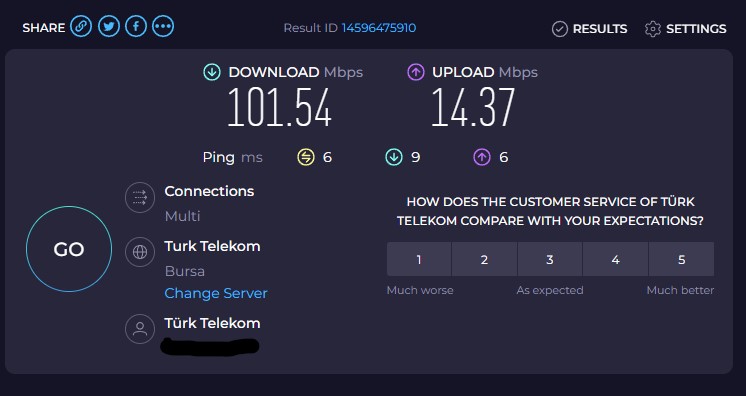Click the idle ping latency icon
Viewport: 746px width, 396px height.
pos(306,157)
